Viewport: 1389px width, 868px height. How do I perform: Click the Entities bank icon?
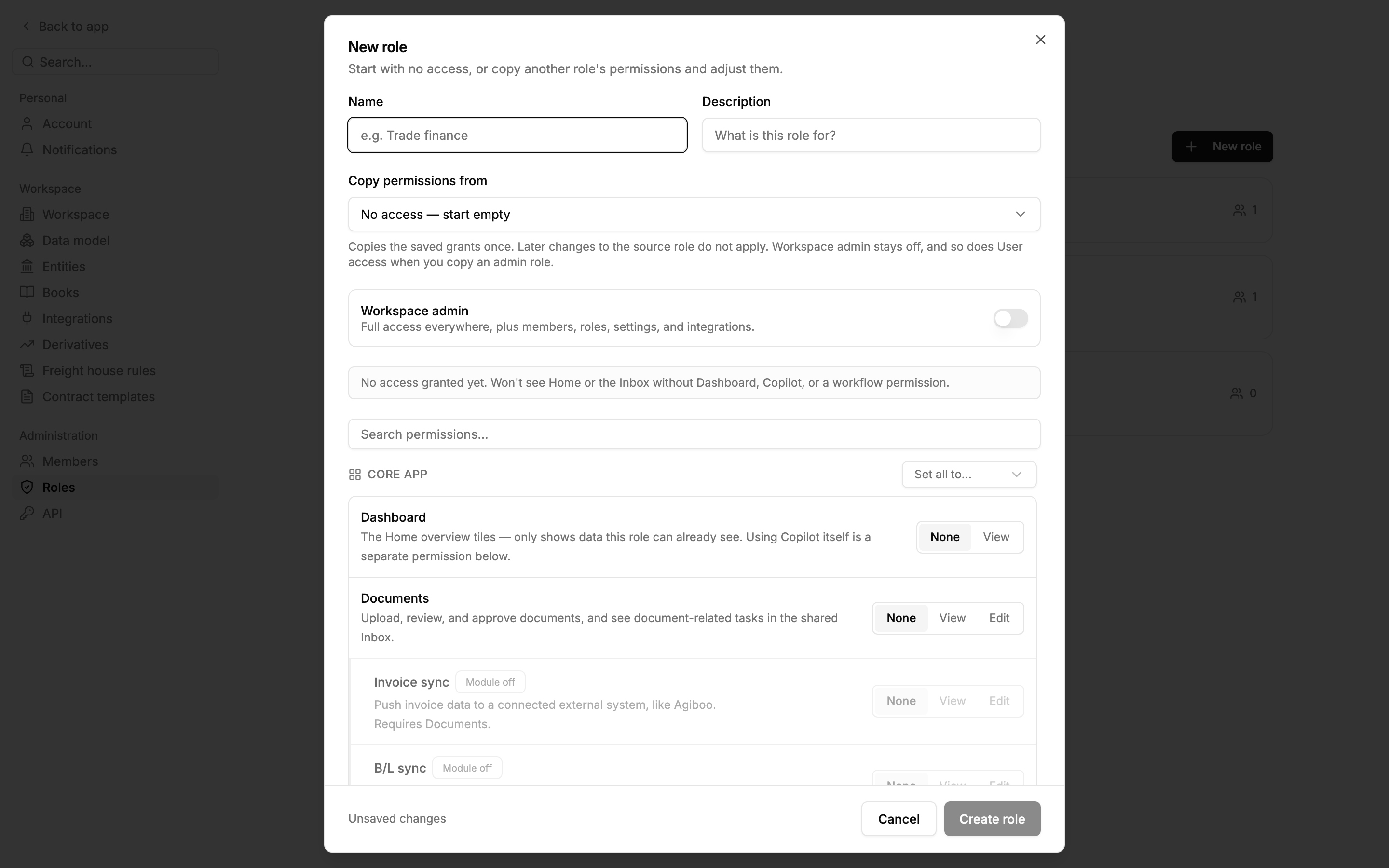[27, 266]
